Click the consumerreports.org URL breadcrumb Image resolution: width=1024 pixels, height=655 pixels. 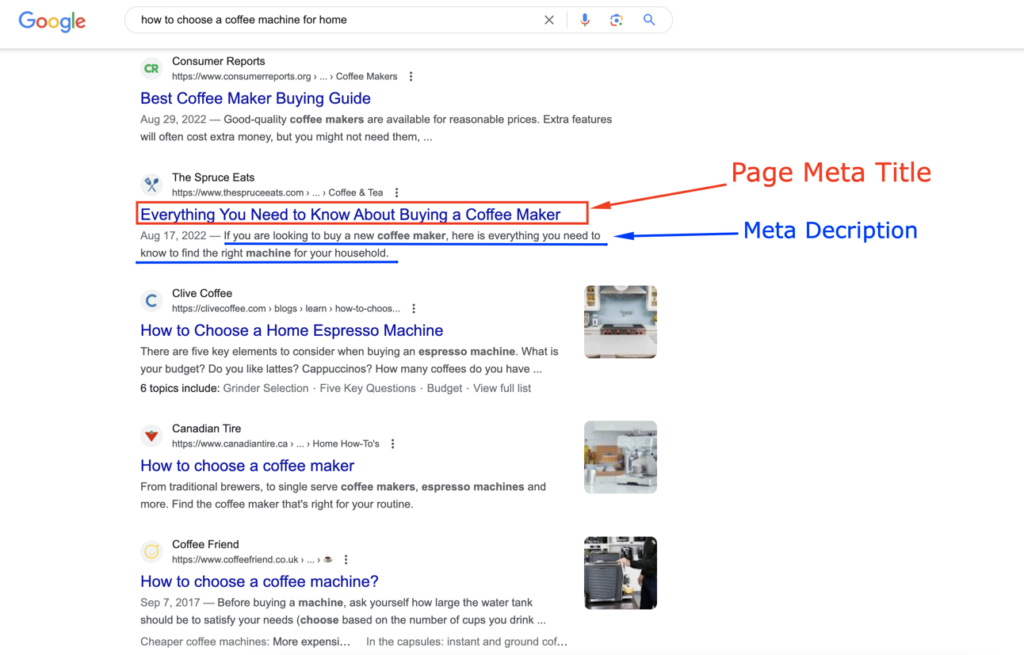(285, 76)
